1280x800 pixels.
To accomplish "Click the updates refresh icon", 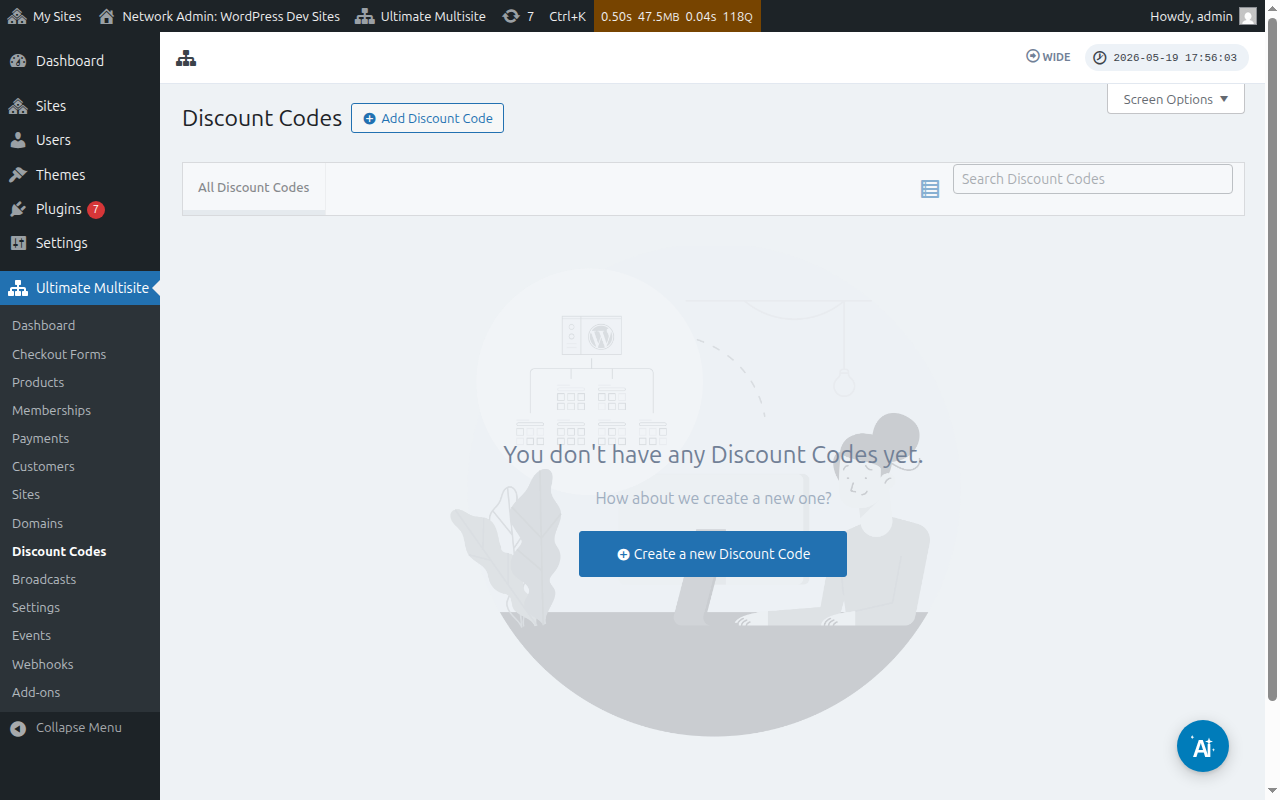I will tap(511, 16).
